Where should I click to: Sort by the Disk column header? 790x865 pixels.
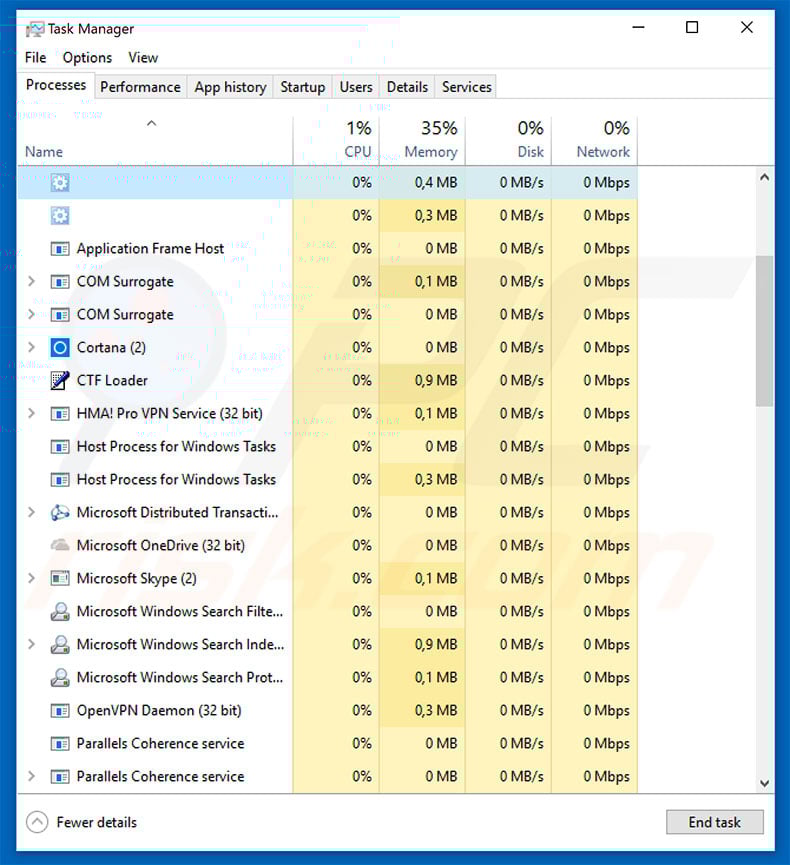pyautogui.click(x=508, y=141)
